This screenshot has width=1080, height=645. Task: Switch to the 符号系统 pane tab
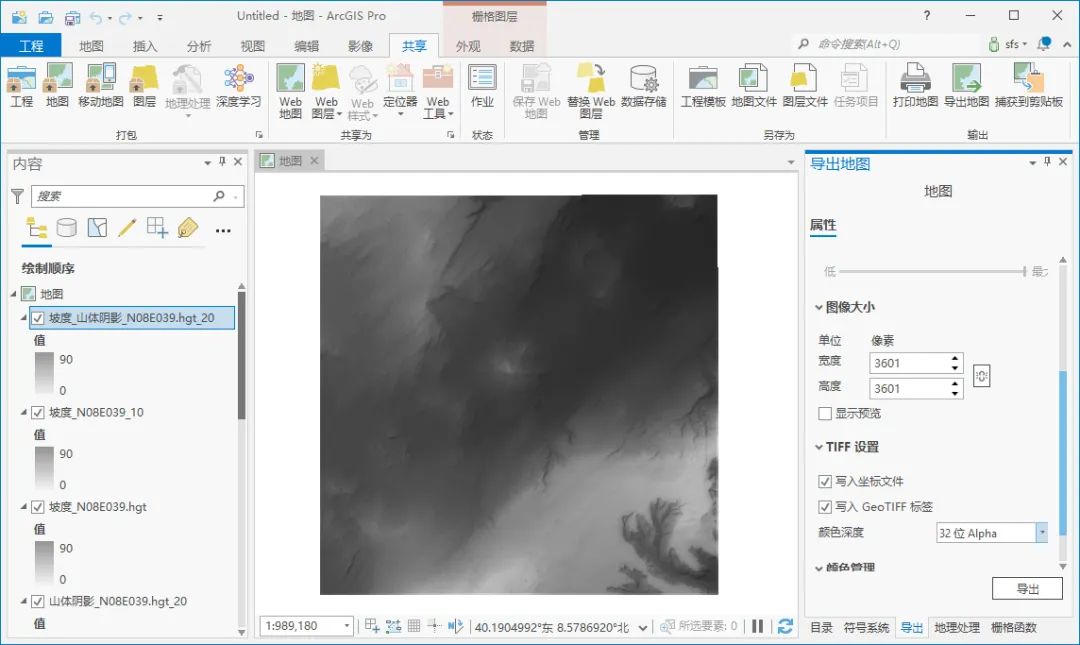(866, 627)
